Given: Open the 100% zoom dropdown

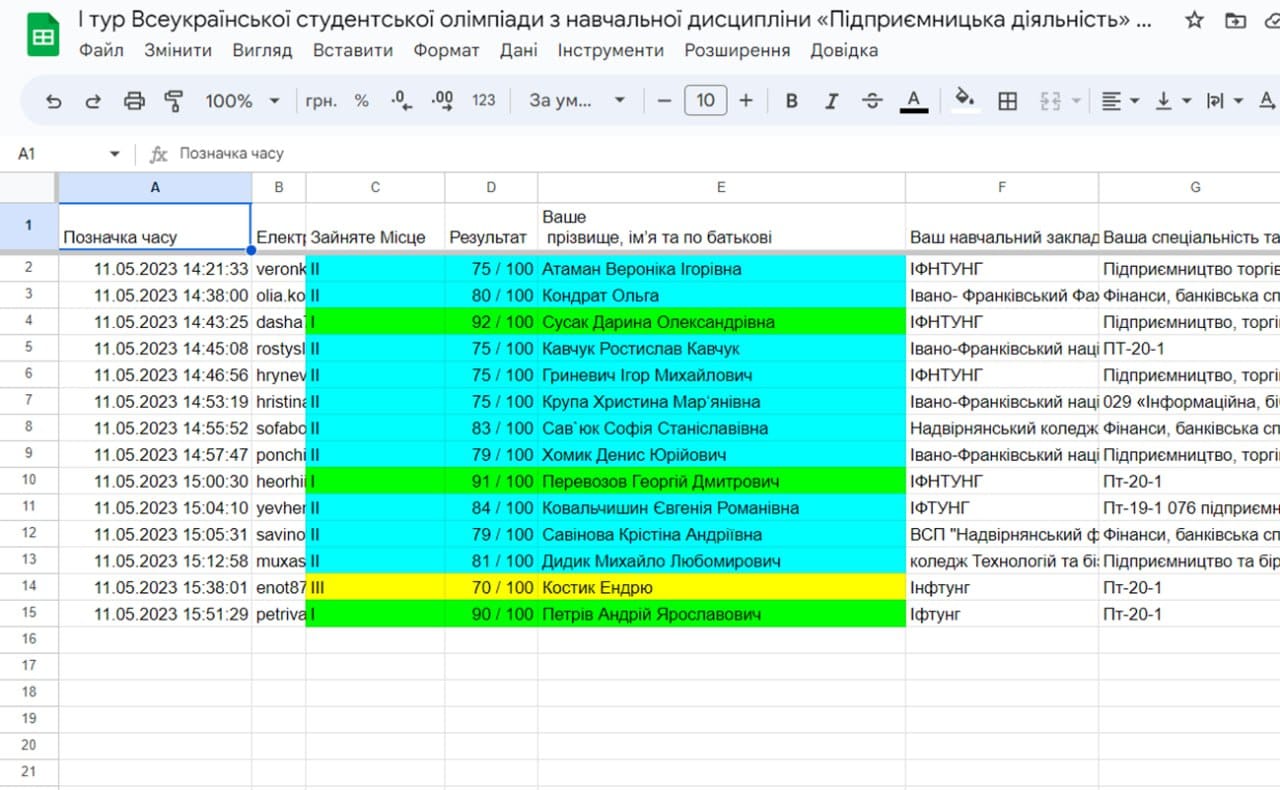Looking at the screenshot, I should pyautogui.click(x=242, y=100).
